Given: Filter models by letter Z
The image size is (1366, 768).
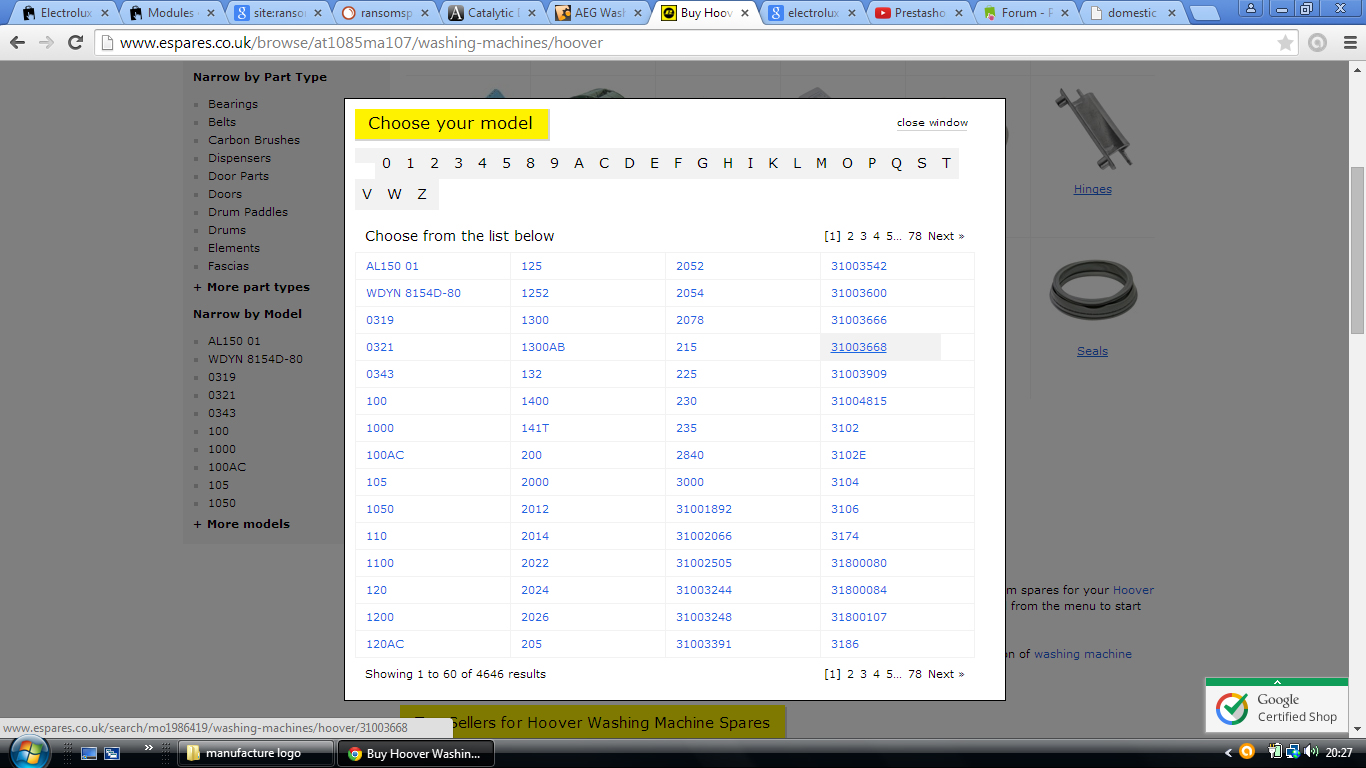Looking at the screenshot, I should pos(422,194).
